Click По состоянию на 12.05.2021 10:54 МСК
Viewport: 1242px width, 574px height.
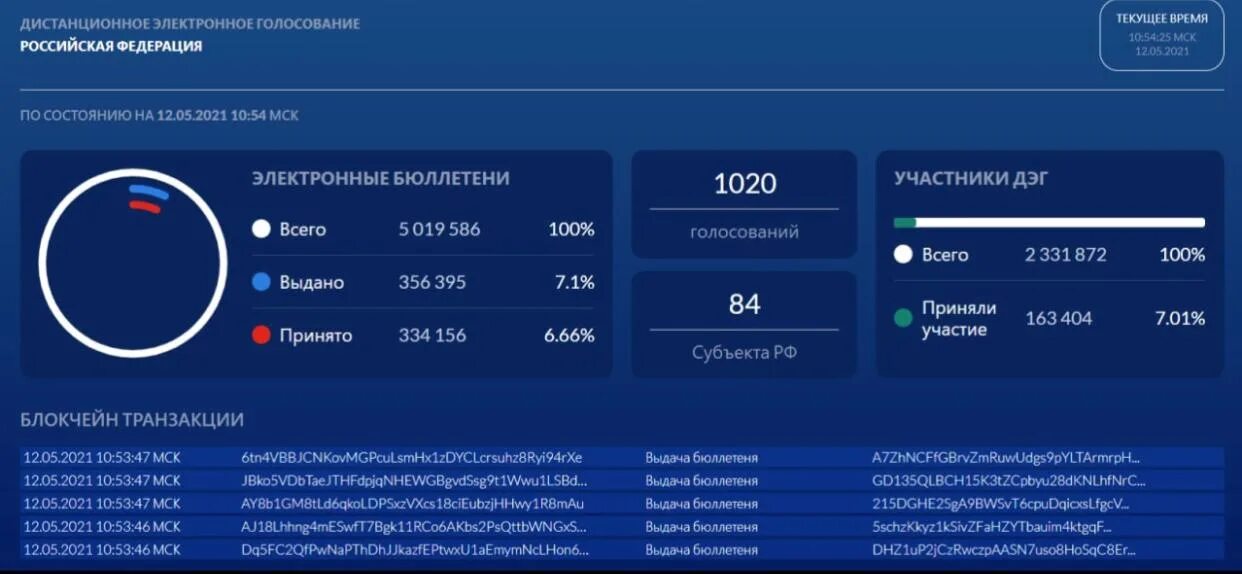(159, 116)
